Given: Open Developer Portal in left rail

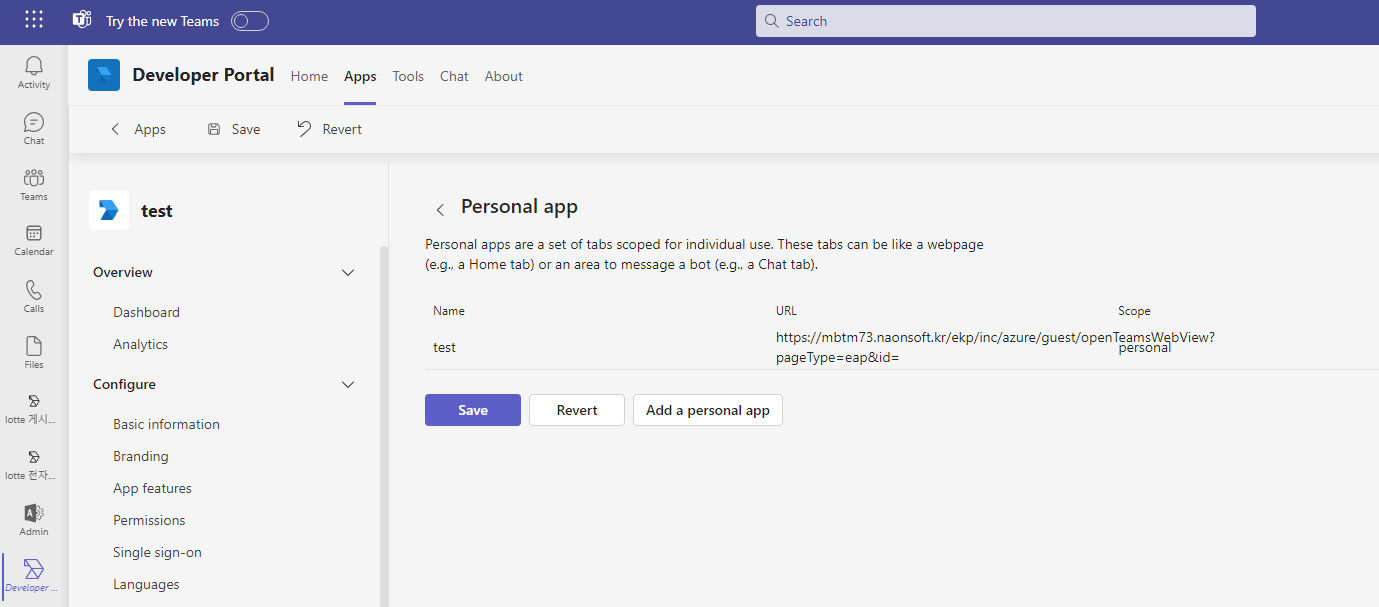Looking at the screenshot, I should 34,577.
